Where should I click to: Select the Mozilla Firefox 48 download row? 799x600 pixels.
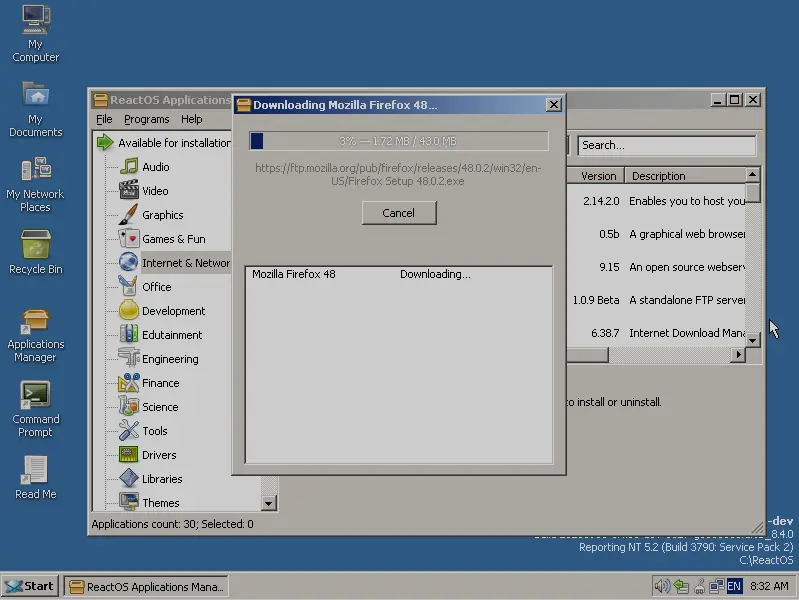coord(399,274)
